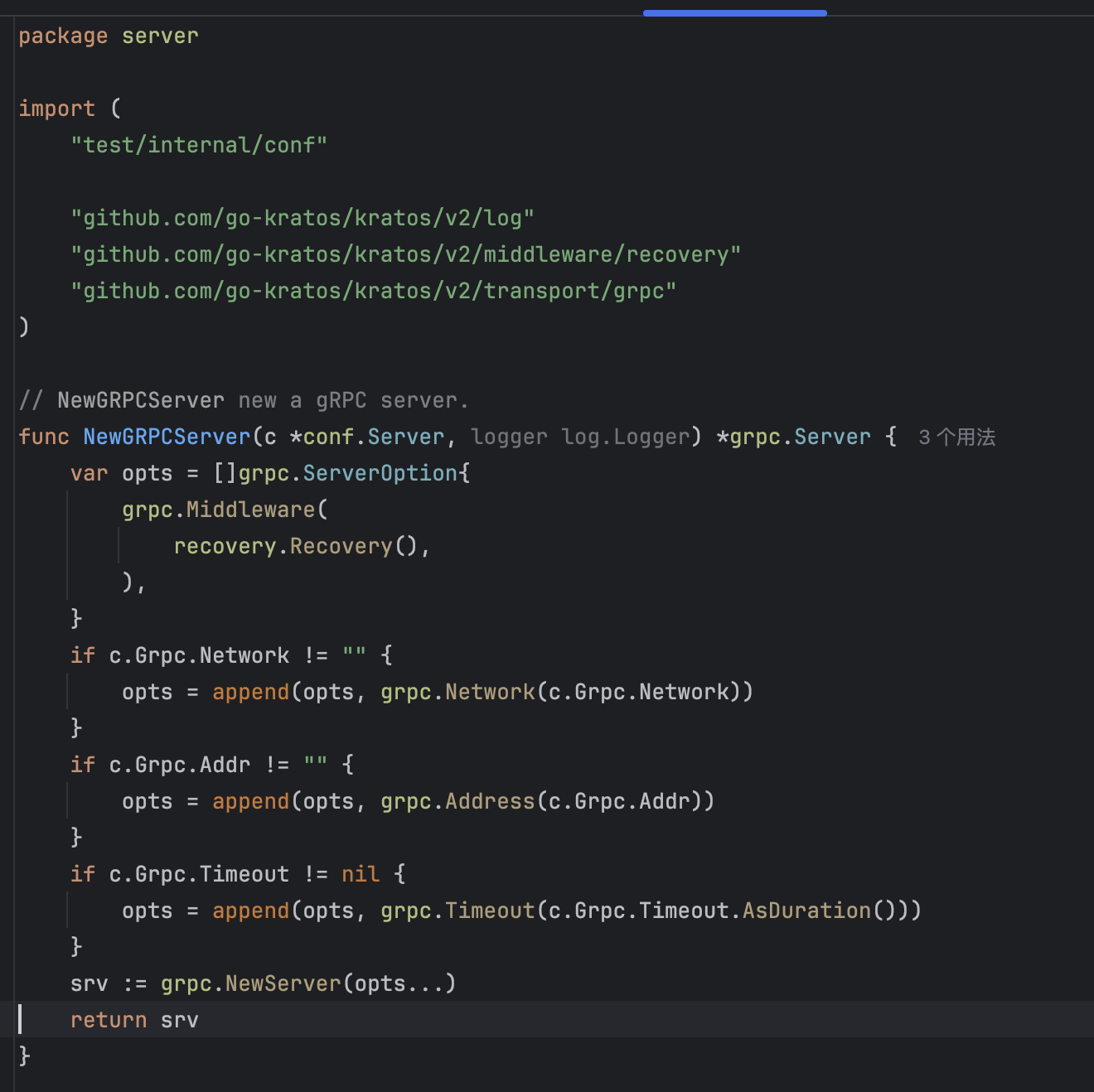Screen dimensions: 1094x1092
Task: Click ServerOption type in opts declaration
Action: 380,474
